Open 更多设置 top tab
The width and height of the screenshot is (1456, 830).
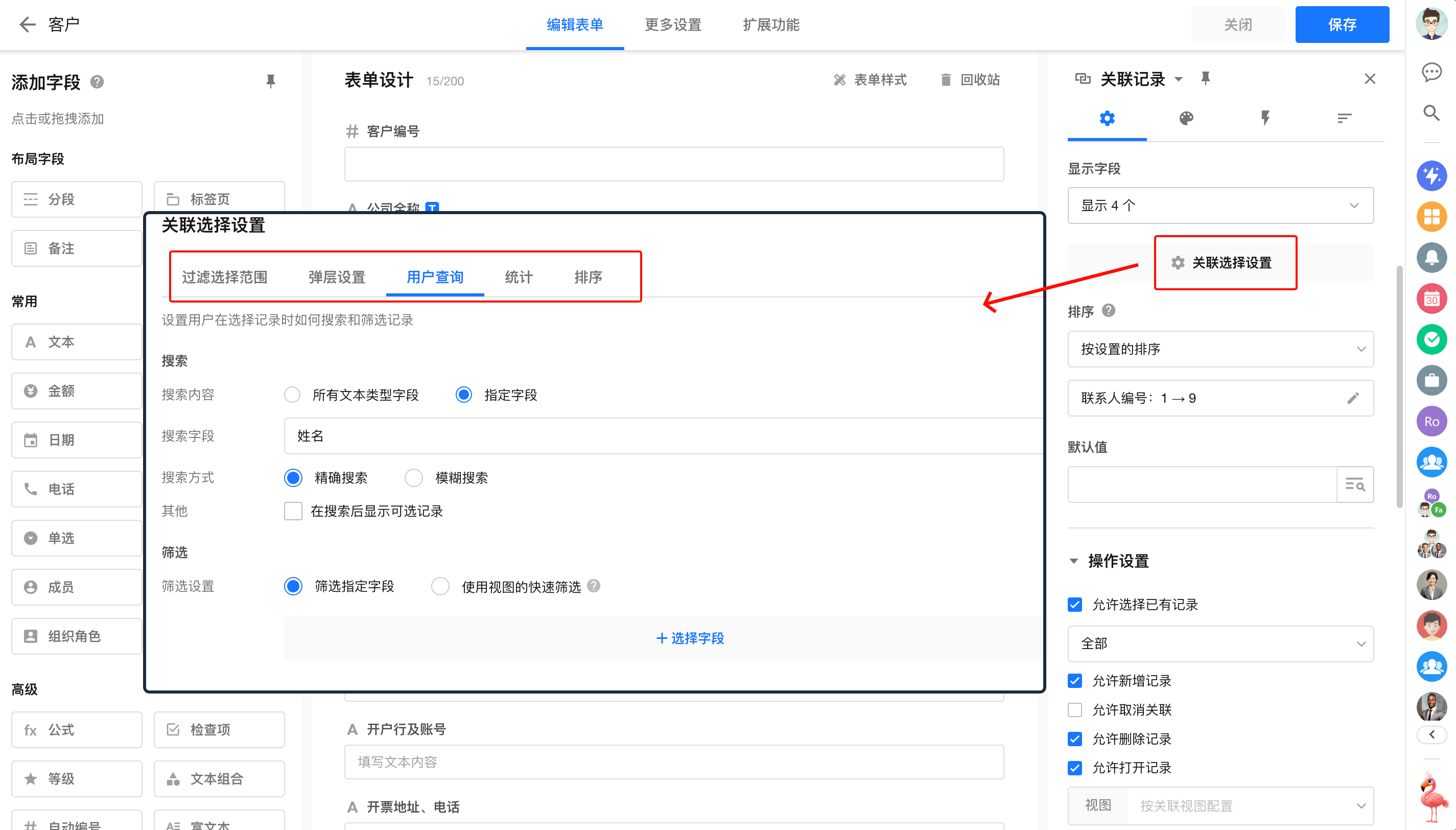point(673,25)
